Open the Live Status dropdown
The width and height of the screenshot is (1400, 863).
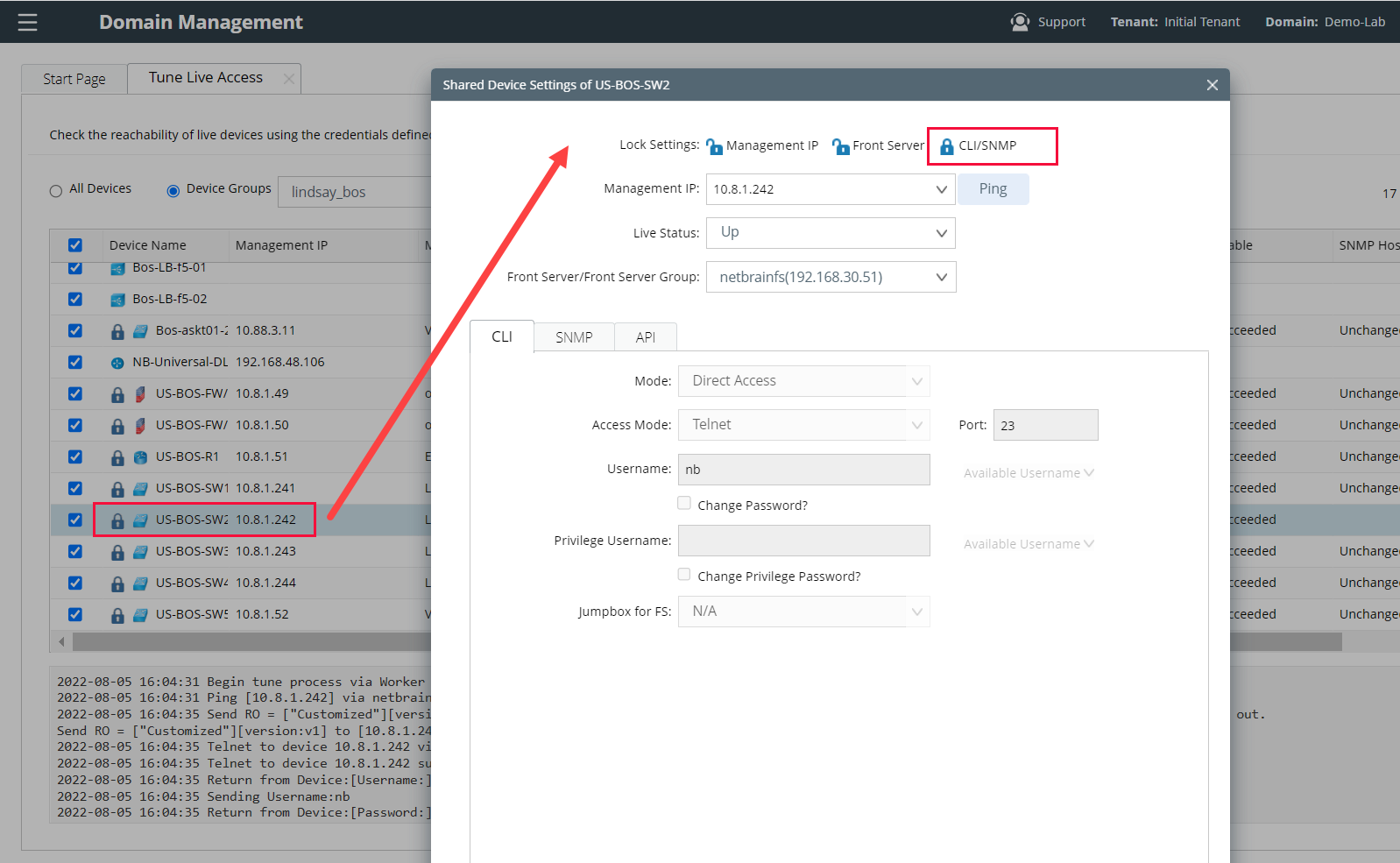point(831,233)
